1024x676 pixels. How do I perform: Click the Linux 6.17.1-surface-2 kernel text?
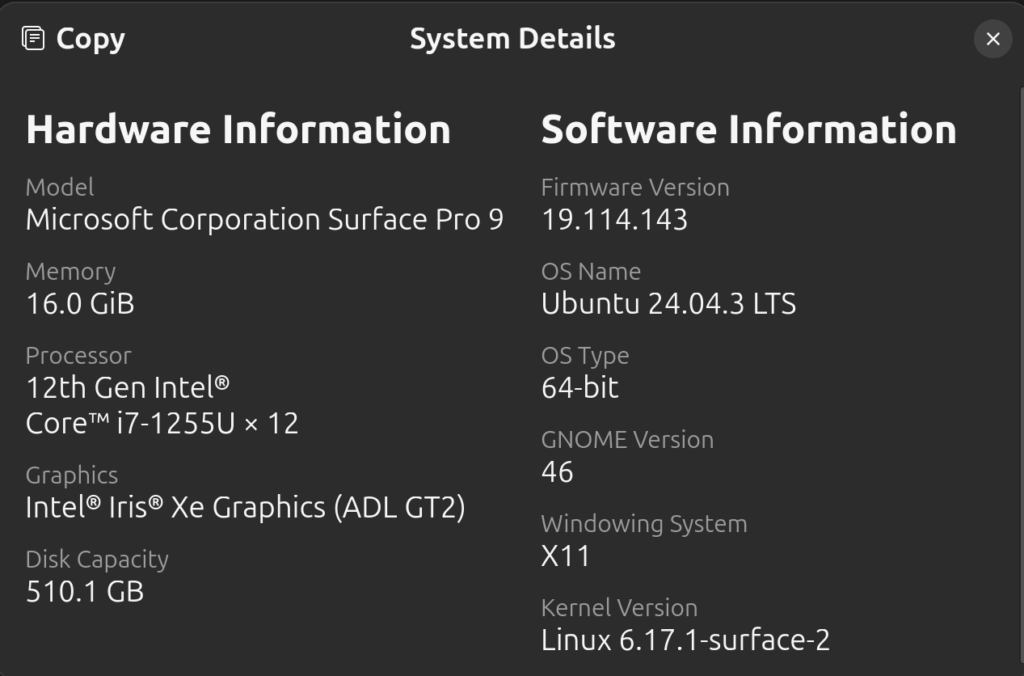point(685,640)
